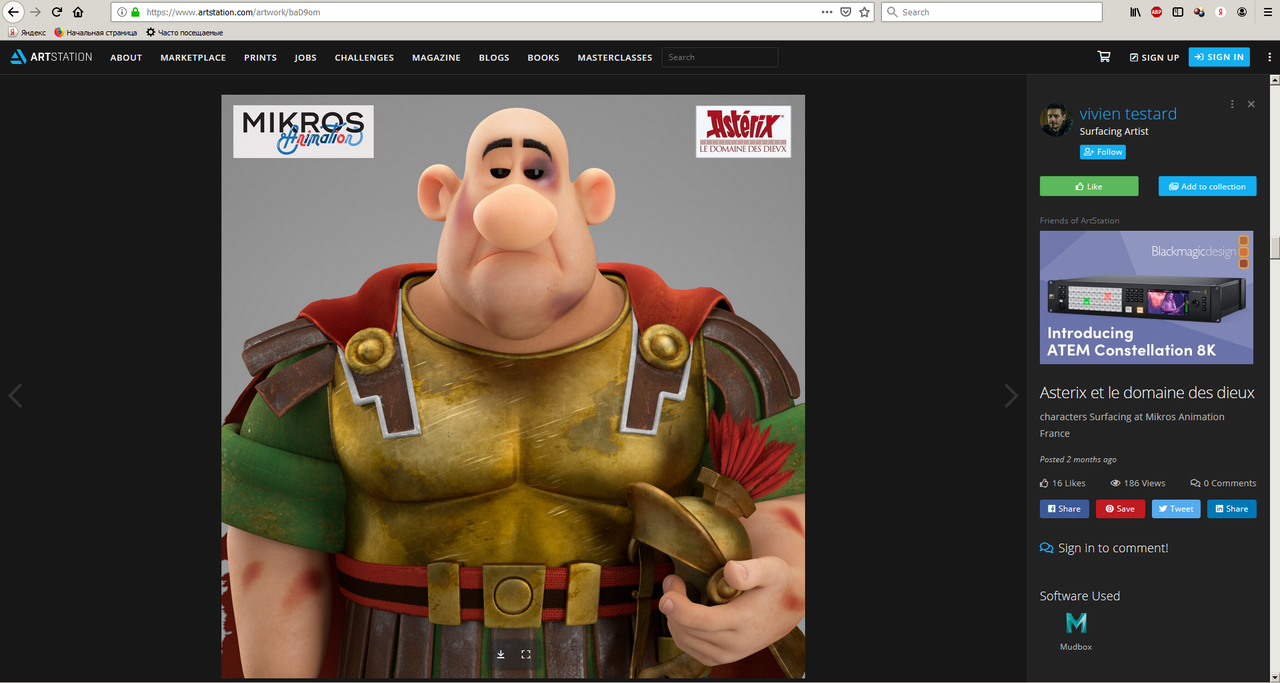1280x683 pixels.
Task: Open the Blackmagic ATEM Constellation ad
Action: pyautogui.click(x=1146, y=297)
